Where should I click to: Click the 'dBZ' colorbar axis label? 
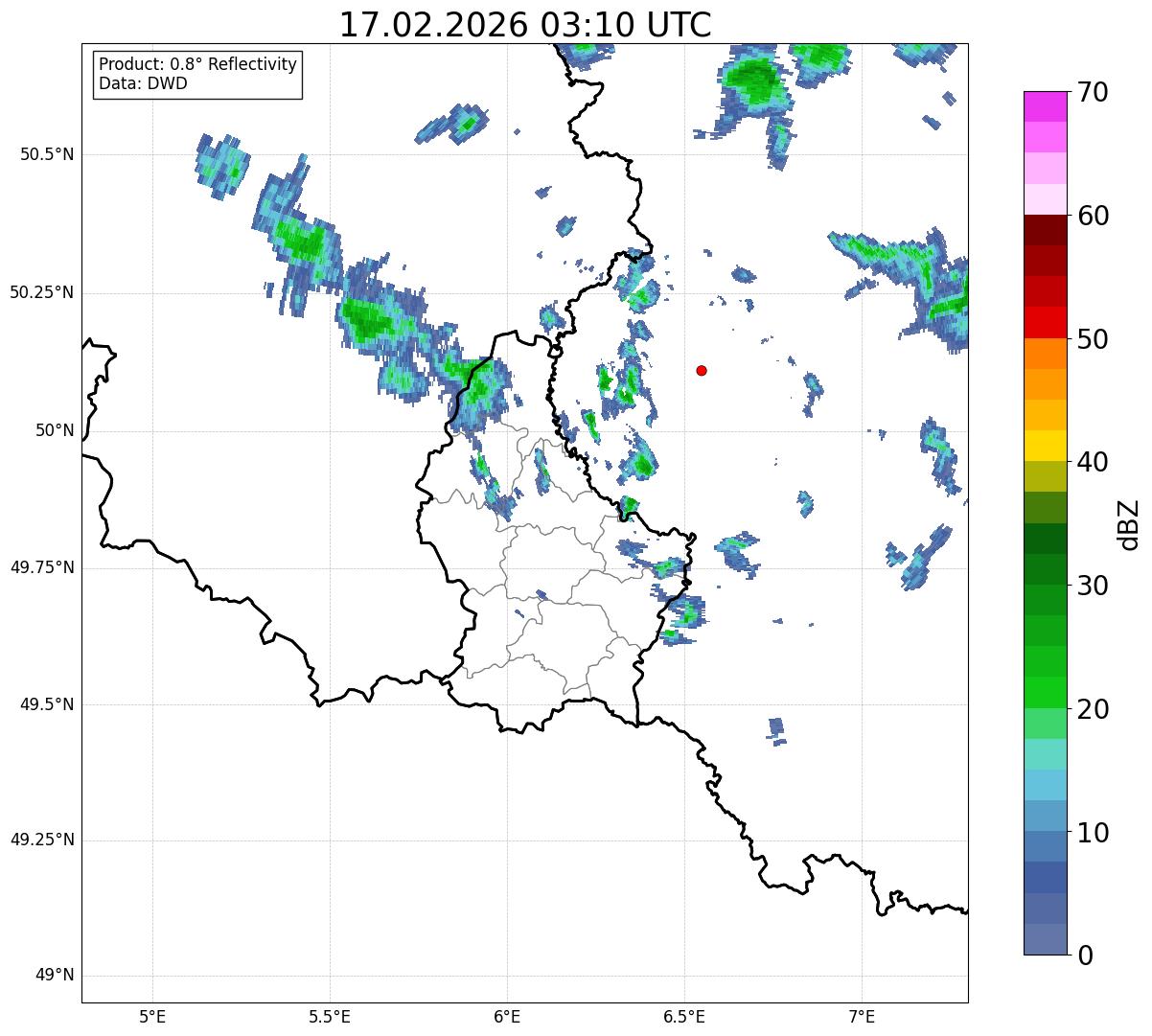coord(1129,523)
